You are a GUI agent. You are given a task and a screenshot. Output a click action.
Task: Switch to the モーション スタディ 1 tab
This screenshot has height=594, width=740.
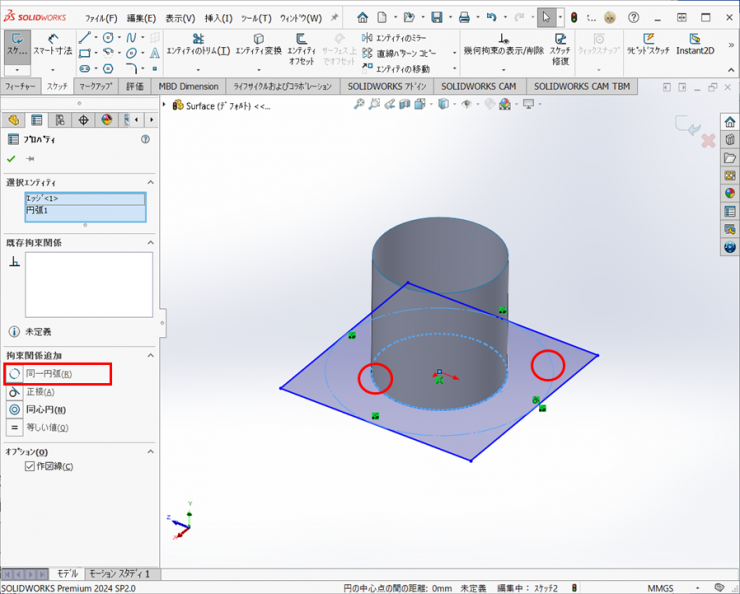pyautogui.click(x=119, y=574)
